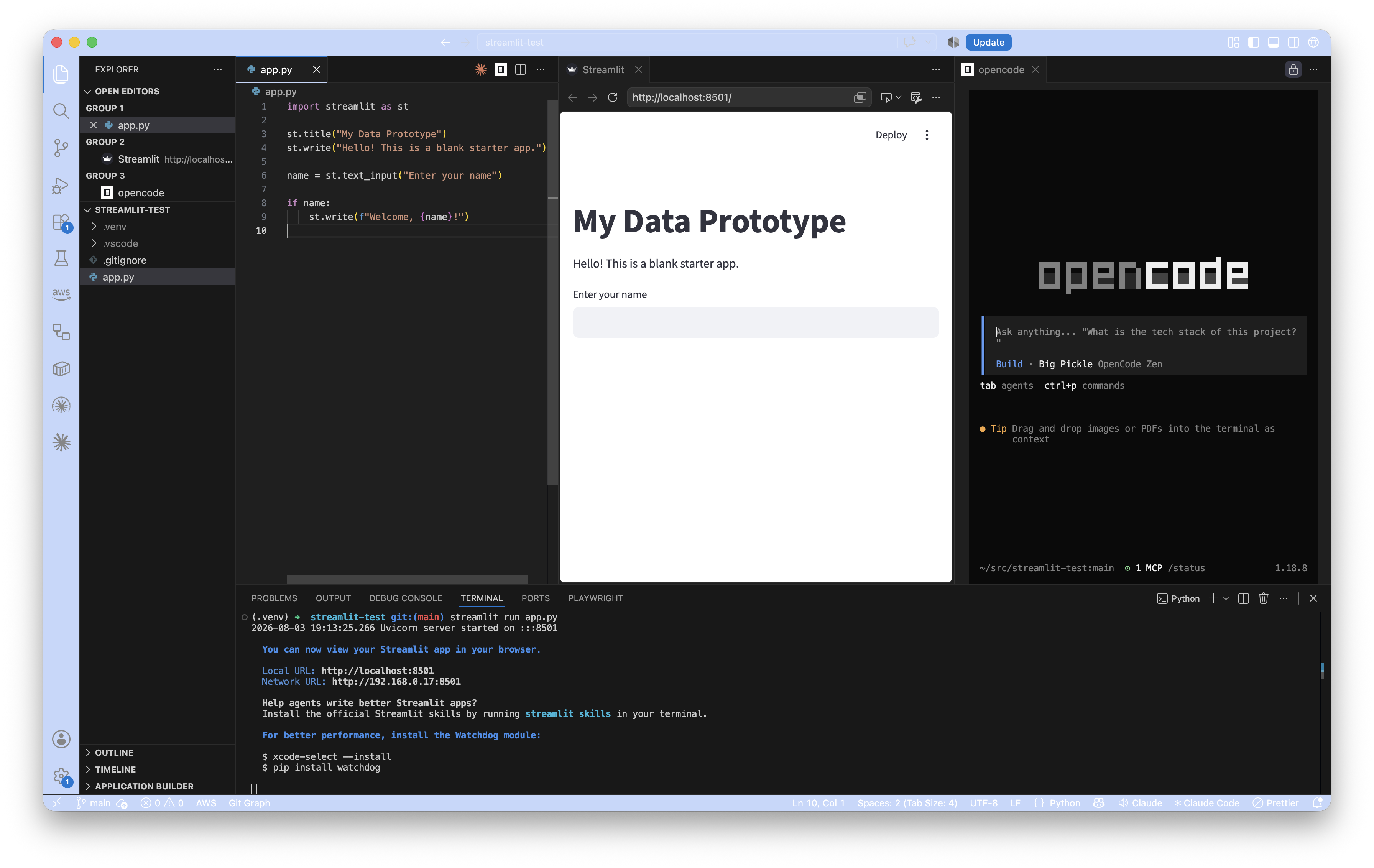1374x868 pixels.
Task: Switch to the PORTS panel tab
Action: 535,598
